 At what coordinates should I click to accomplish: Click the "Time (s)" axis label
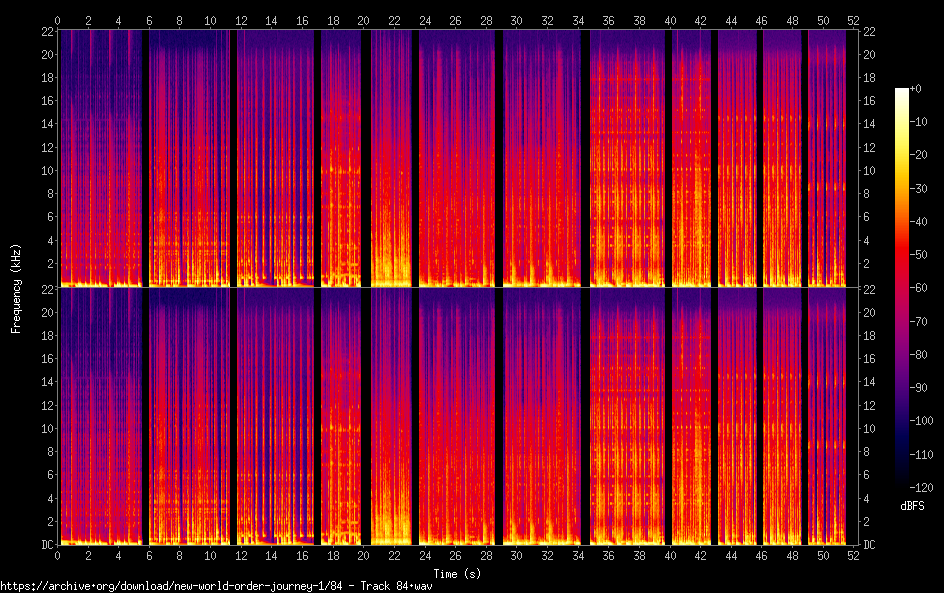[x=455, y=573]
